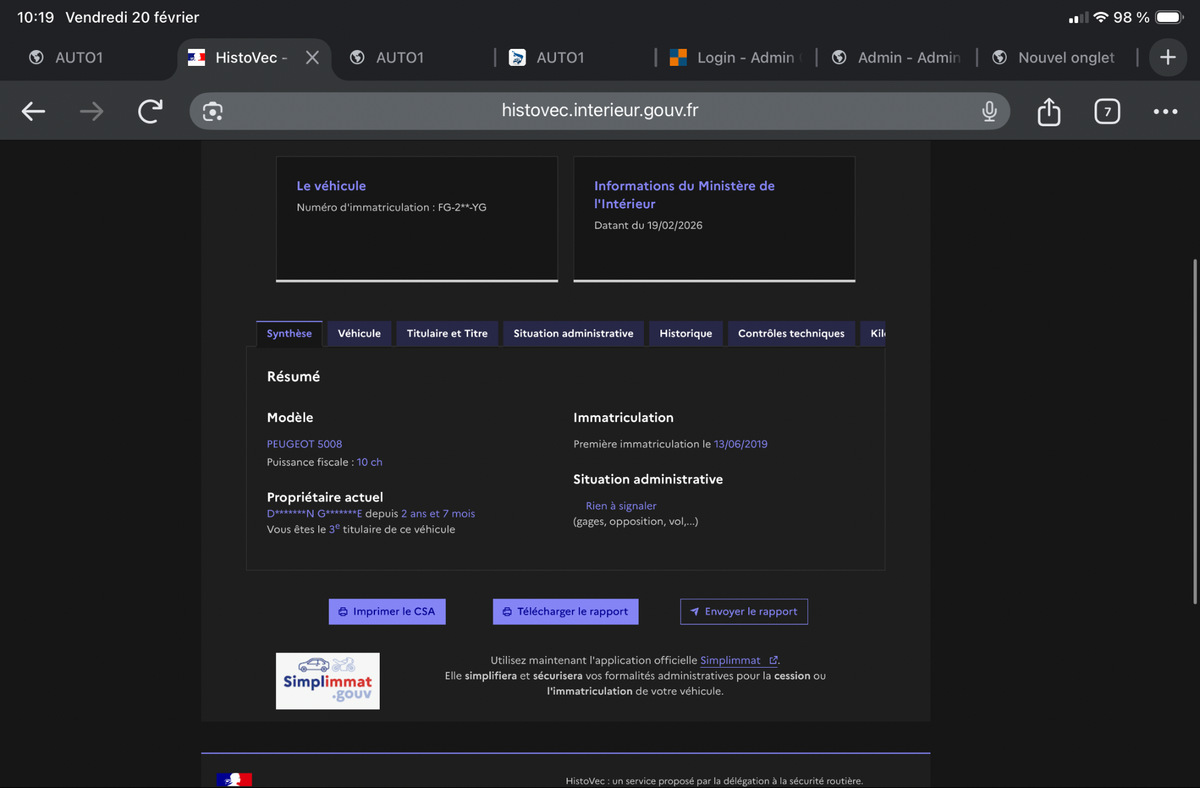This screenshot has width=1200, height=788.
Task: Select the Synthèse tab
Action: (x=289, y=333)
